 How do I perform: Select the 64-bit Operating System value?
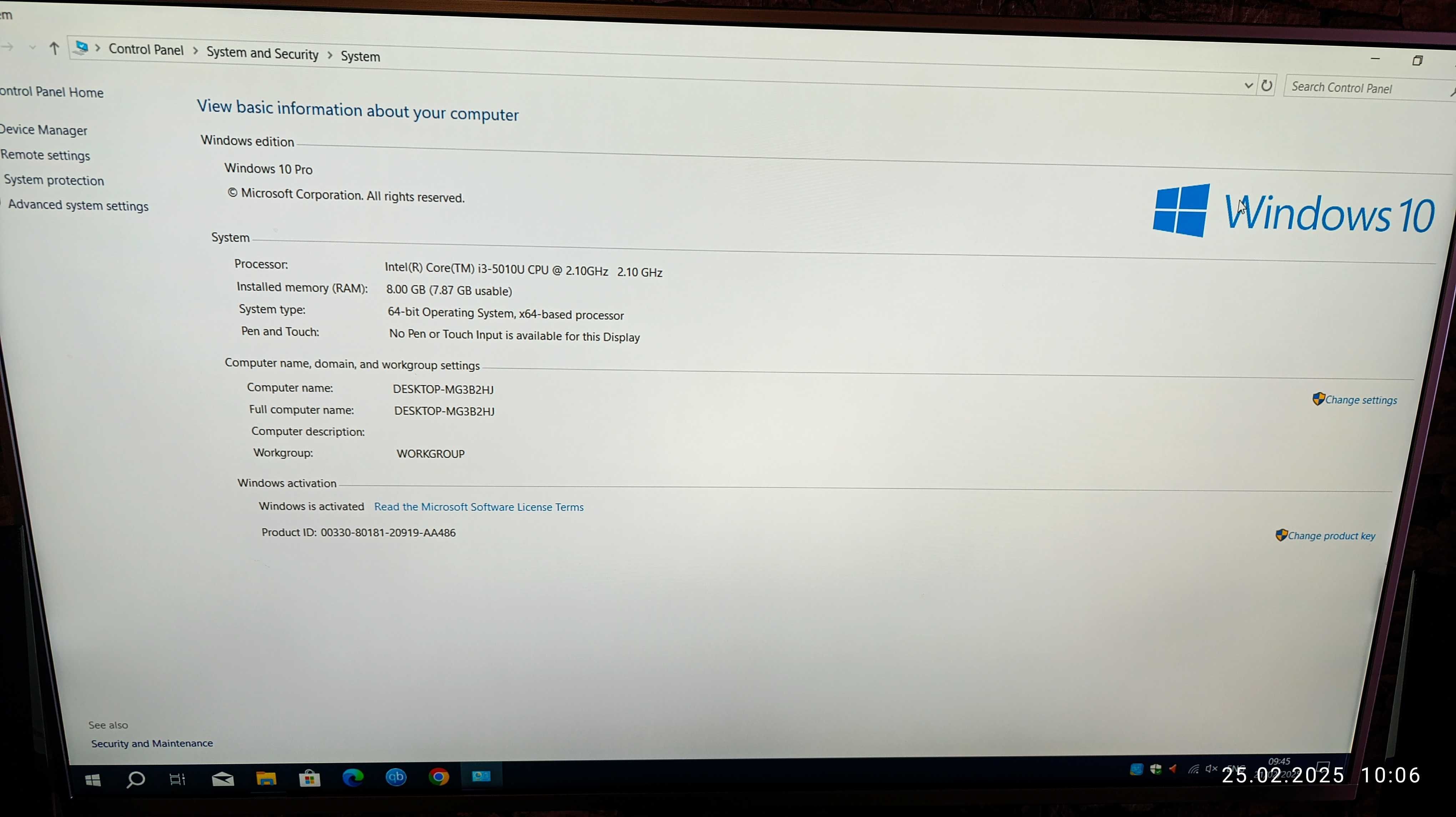[x=506, y=313]
